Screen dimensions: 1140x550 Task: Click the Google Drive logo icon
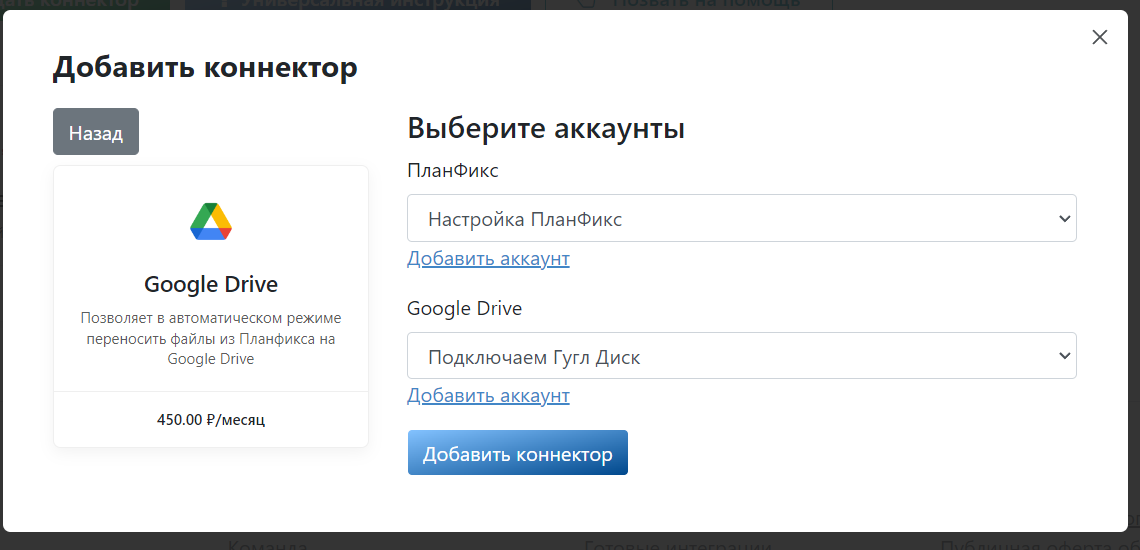[x=211, y=222]
